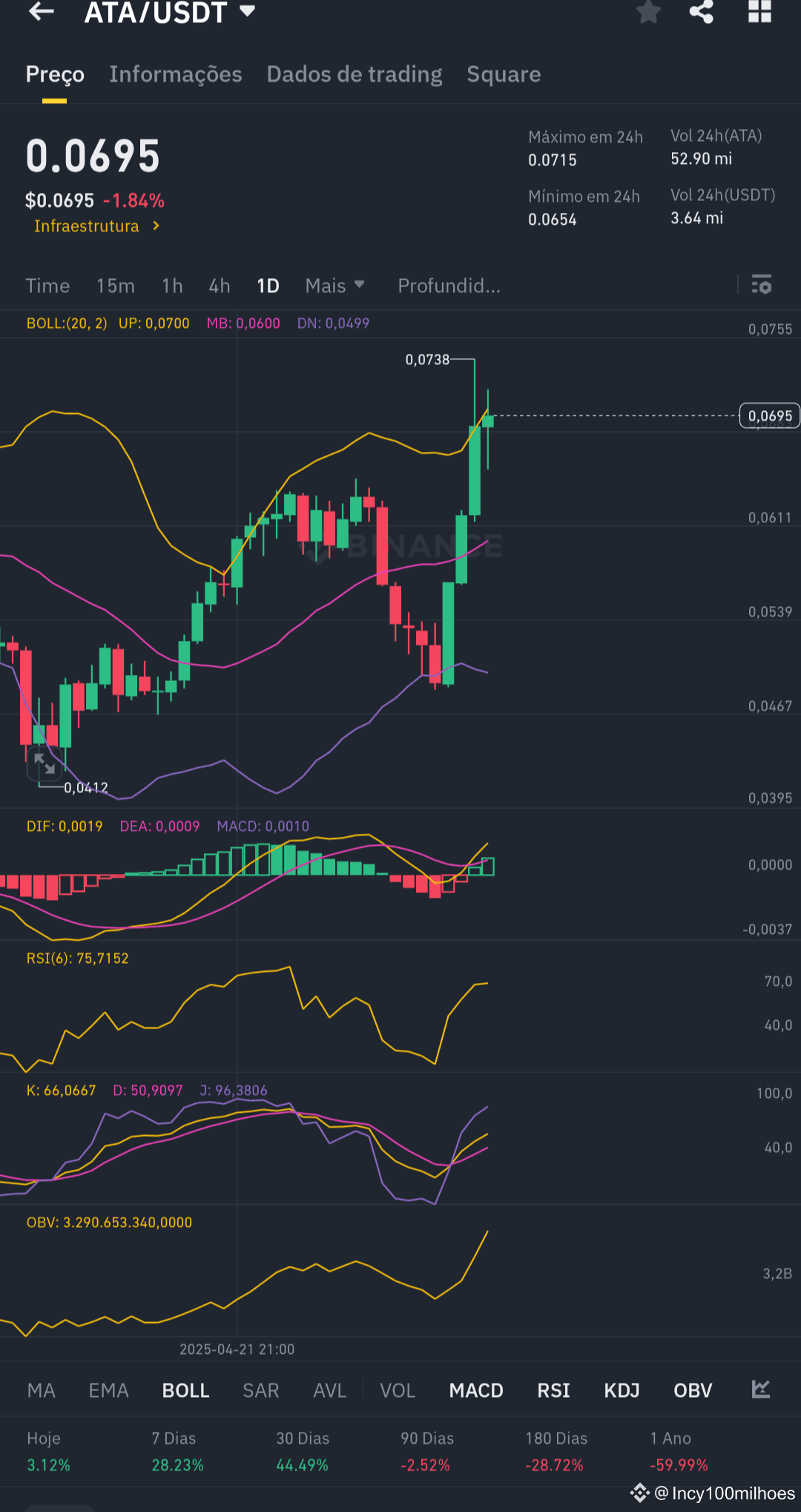This screenshot has height=1512, width=801.
Task: Tap the 0,0412 low price marker
Action: [x=86, y=788]
